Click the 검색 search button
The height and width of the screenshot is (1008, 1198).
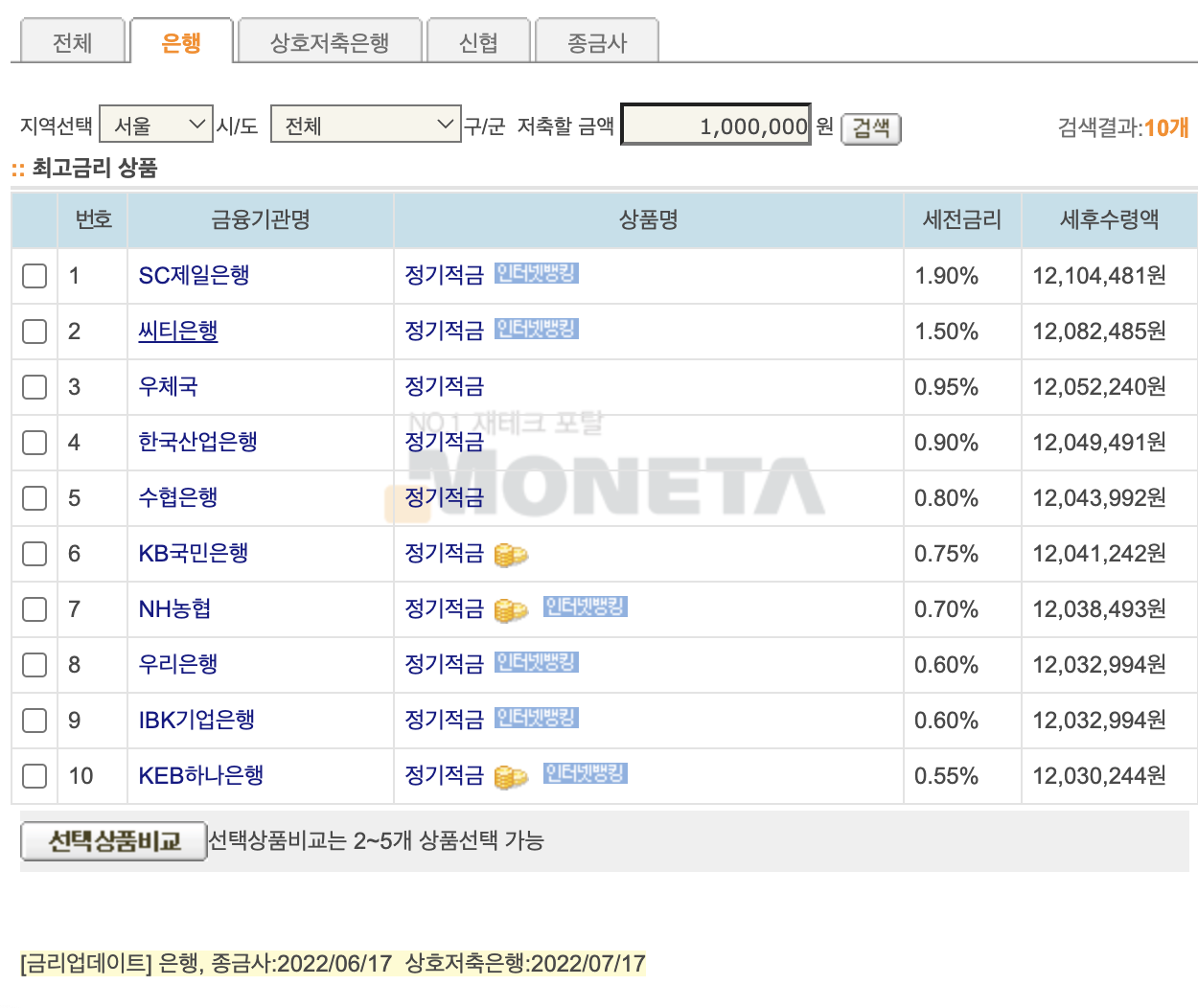pos(871,127)
